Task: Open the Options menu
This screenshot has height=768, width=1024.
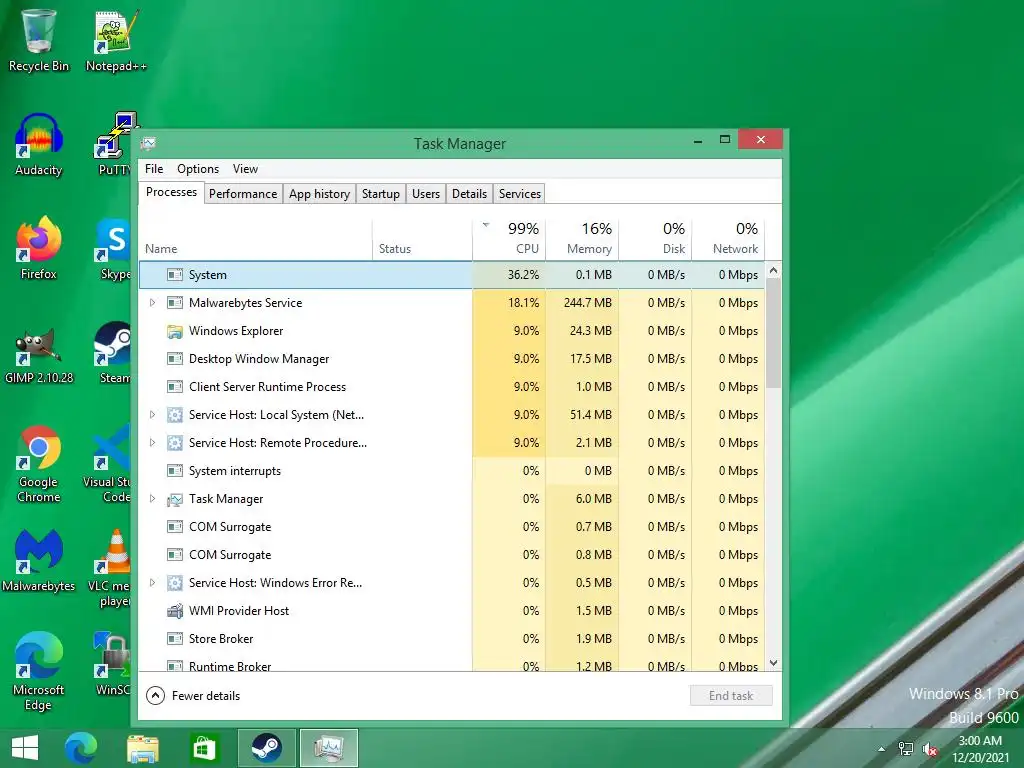Action: pyautogui.click(x=198, y=168)
